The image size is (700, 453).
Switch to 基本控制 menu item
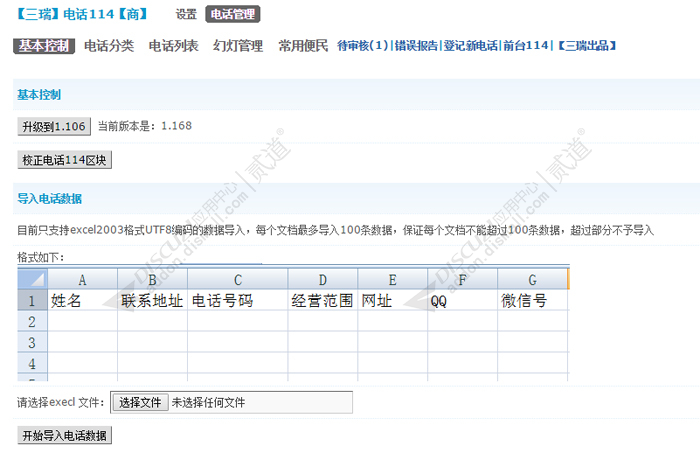(44, 46)
